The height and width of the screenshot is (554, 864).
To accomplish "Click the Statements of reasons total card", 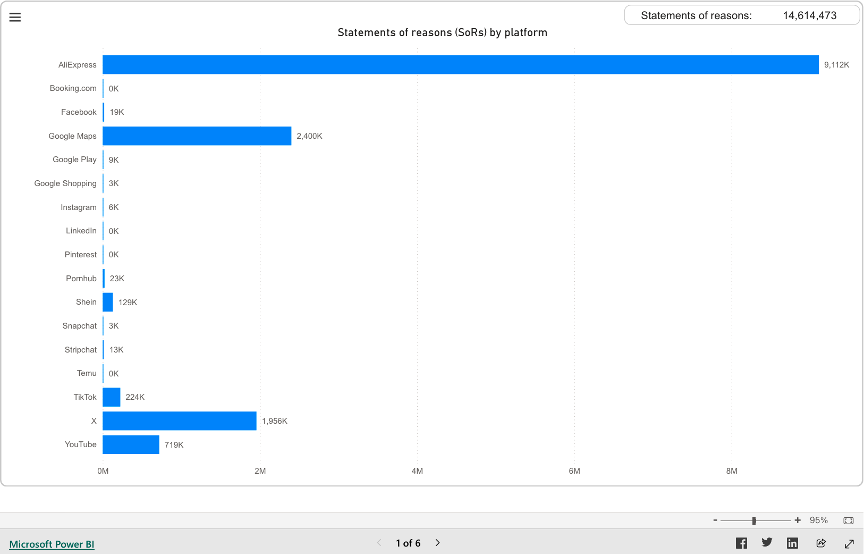I will tap(738, 15).
